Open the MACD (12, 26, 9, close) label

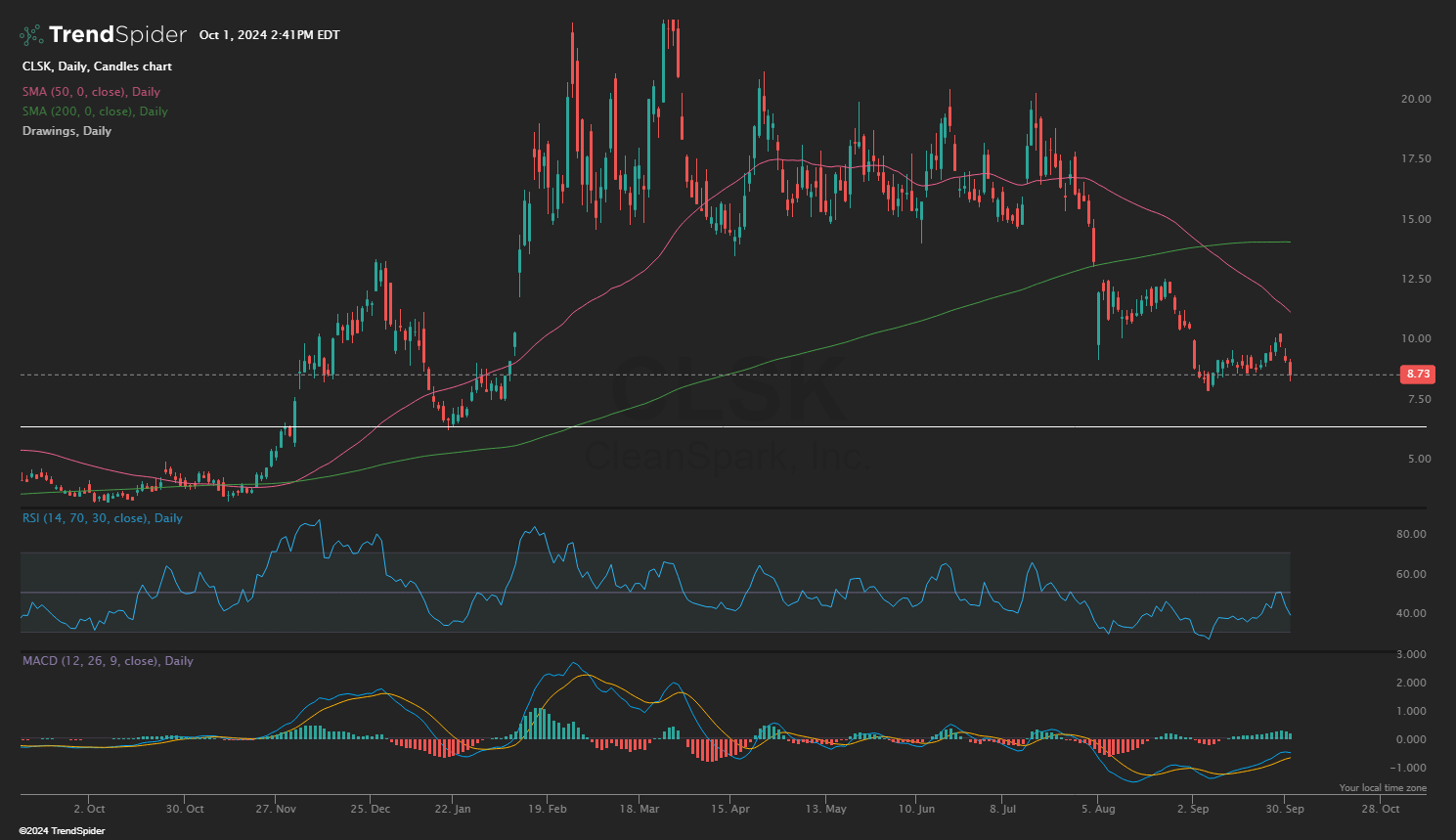108,661
